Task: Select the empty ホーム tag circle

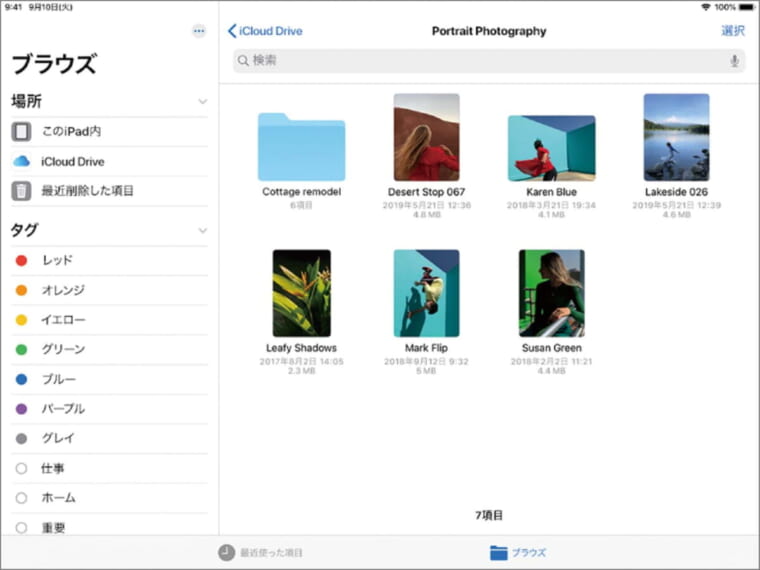Action: click(x=22, y=498)
